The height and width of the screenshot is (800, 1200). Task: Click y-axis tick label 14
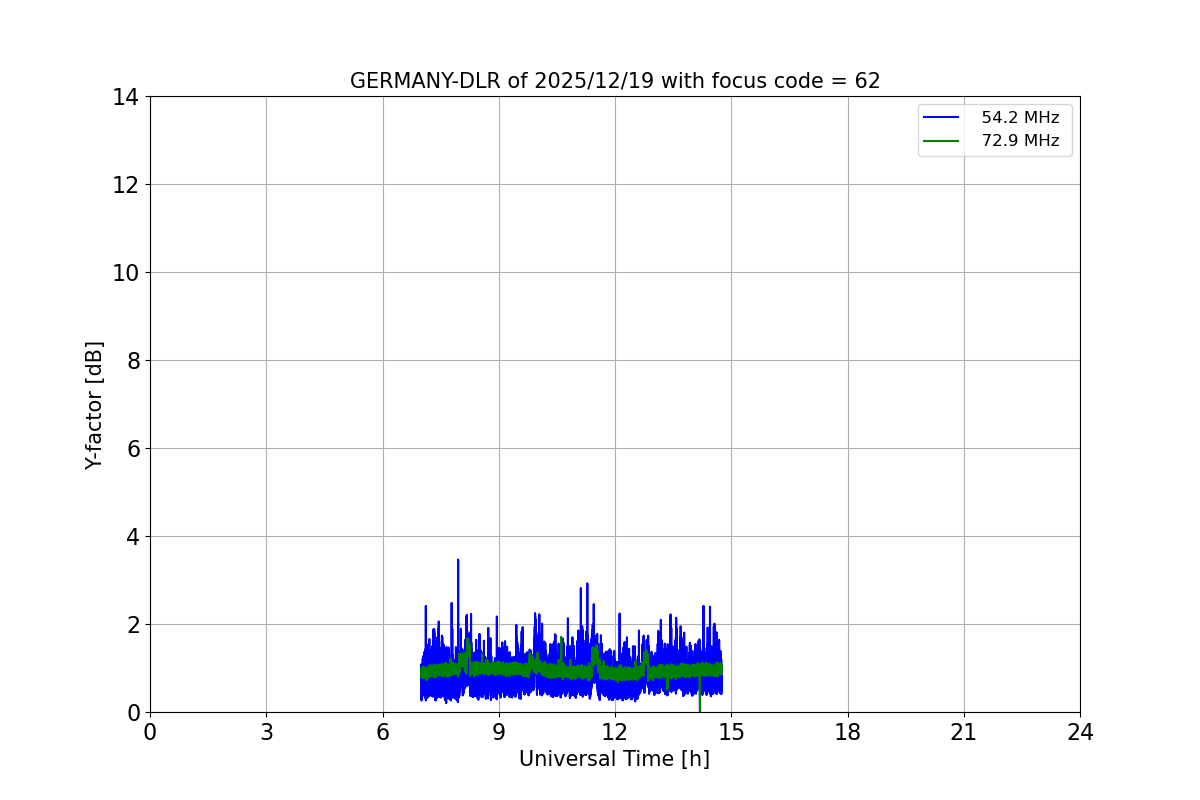click(x=126, y=97)
